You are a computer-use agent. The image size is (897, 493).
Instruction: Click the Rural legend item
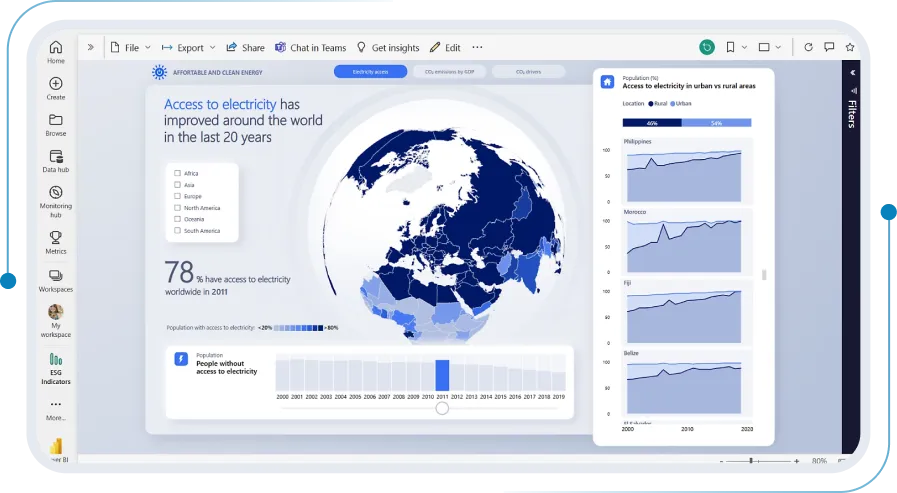(x=658, y=104)
